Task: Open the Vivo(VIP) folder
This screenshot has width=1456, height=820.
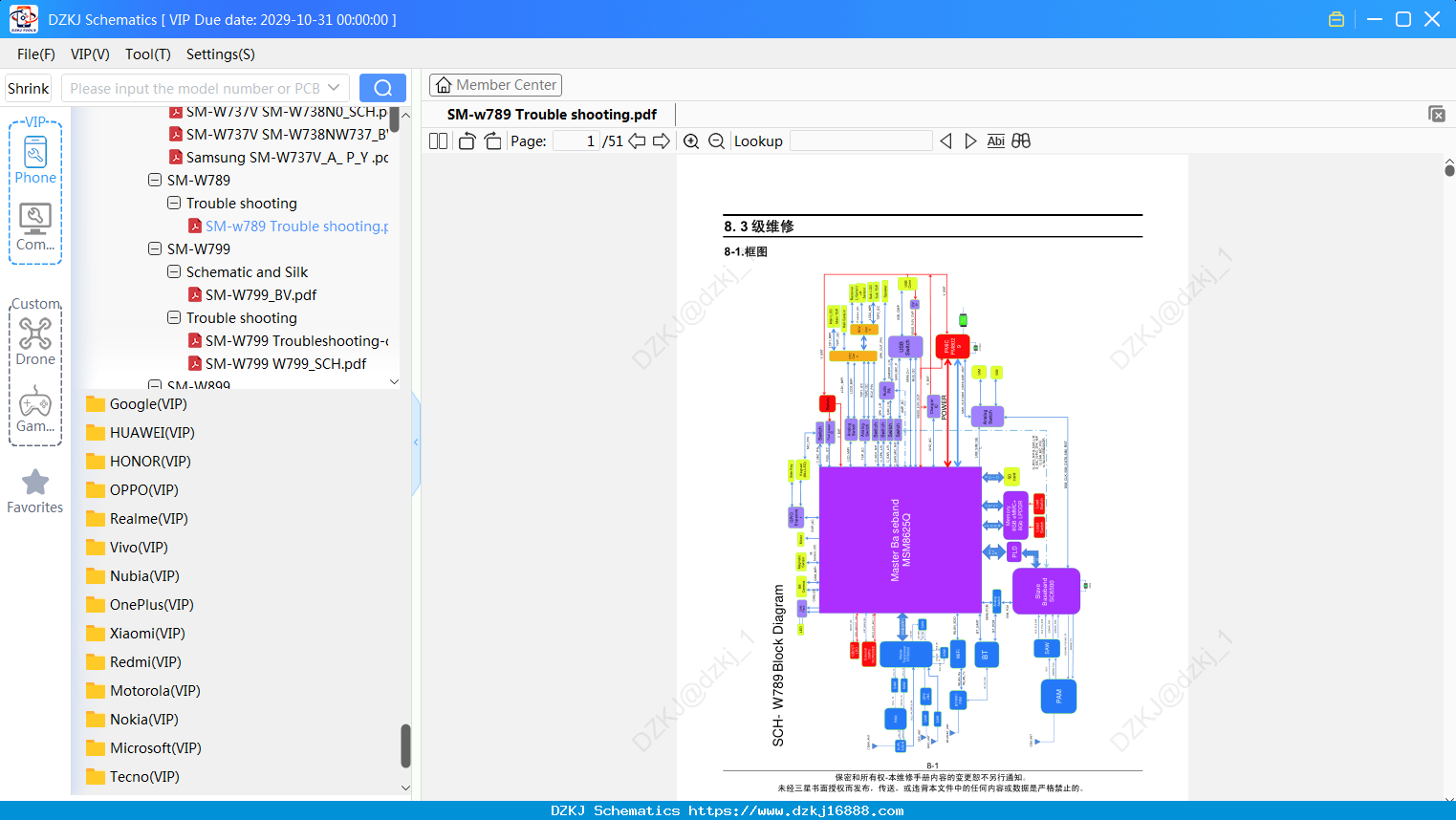Action: pos(127,548)
